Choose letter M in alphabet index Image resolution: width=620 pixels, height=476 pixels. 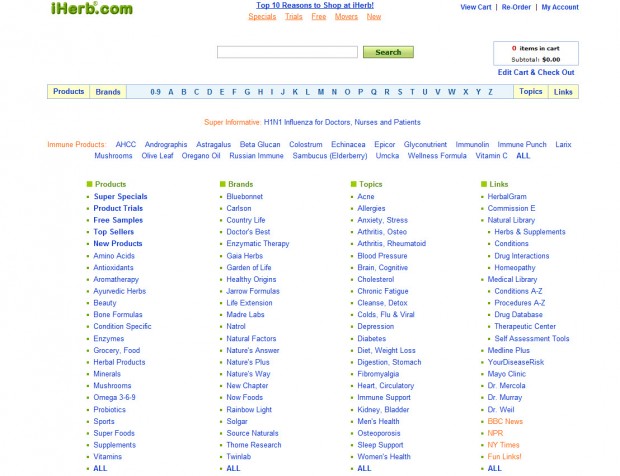coord(321,92)
